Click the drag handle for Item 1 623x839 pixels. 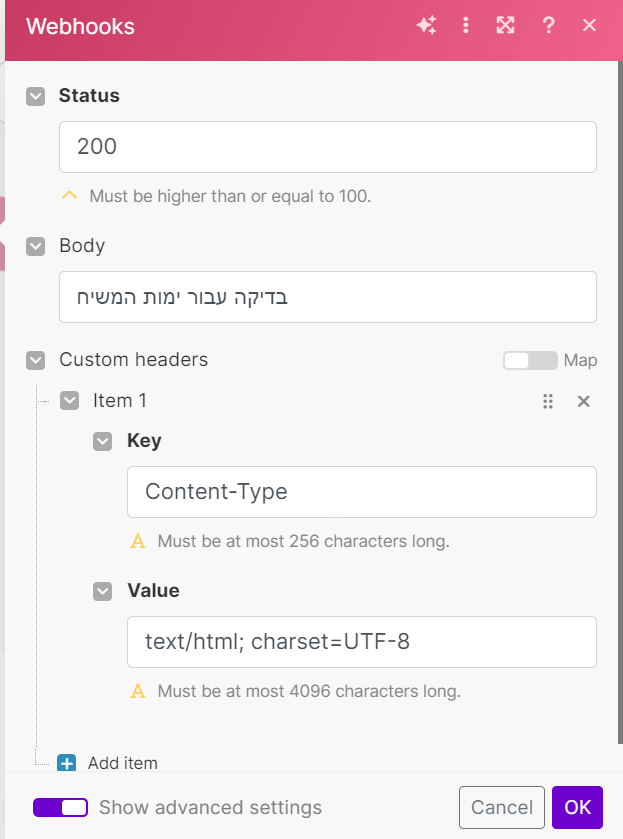(548, 401)
